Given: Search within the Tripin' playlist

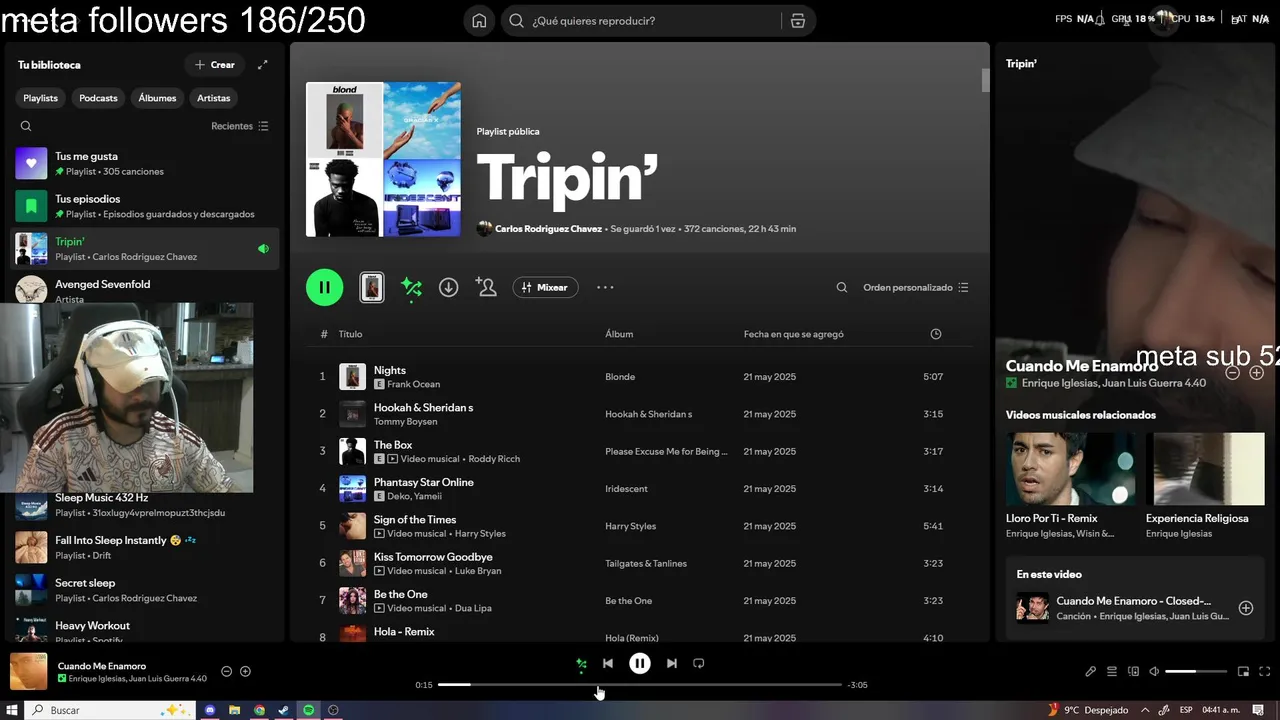Looking at the screenshot, I should tap(842, 287).
